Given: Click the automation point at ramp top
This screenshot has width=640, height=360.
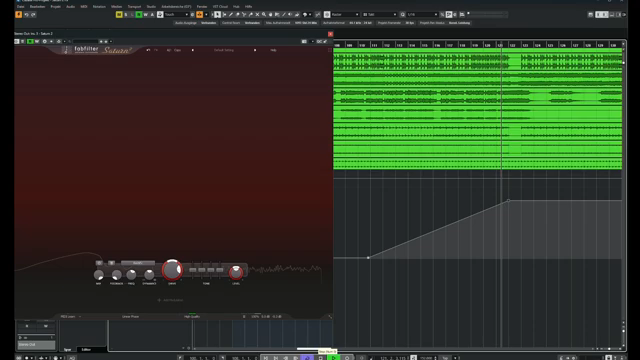Looking at the screenshot, I should point(508,200).
